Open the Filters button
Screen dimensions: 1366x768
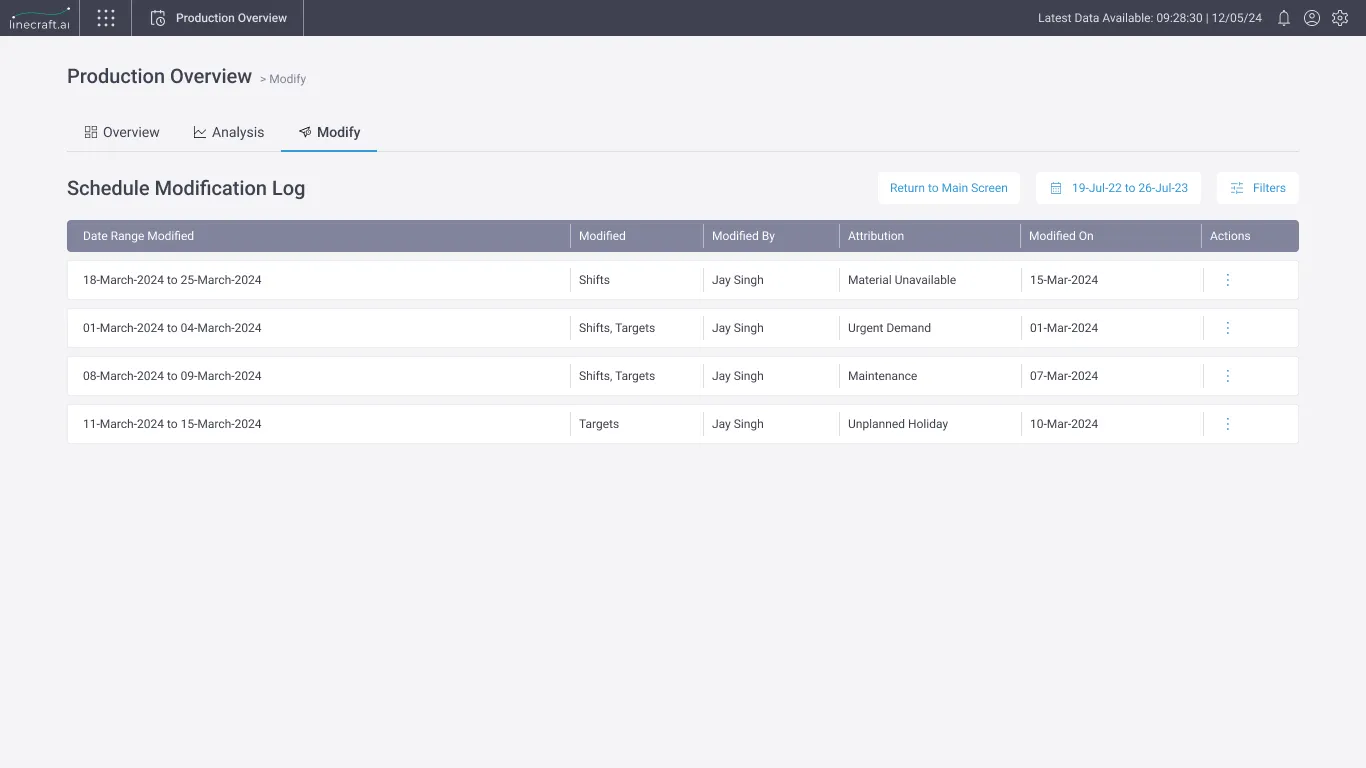pos(1258,188)
